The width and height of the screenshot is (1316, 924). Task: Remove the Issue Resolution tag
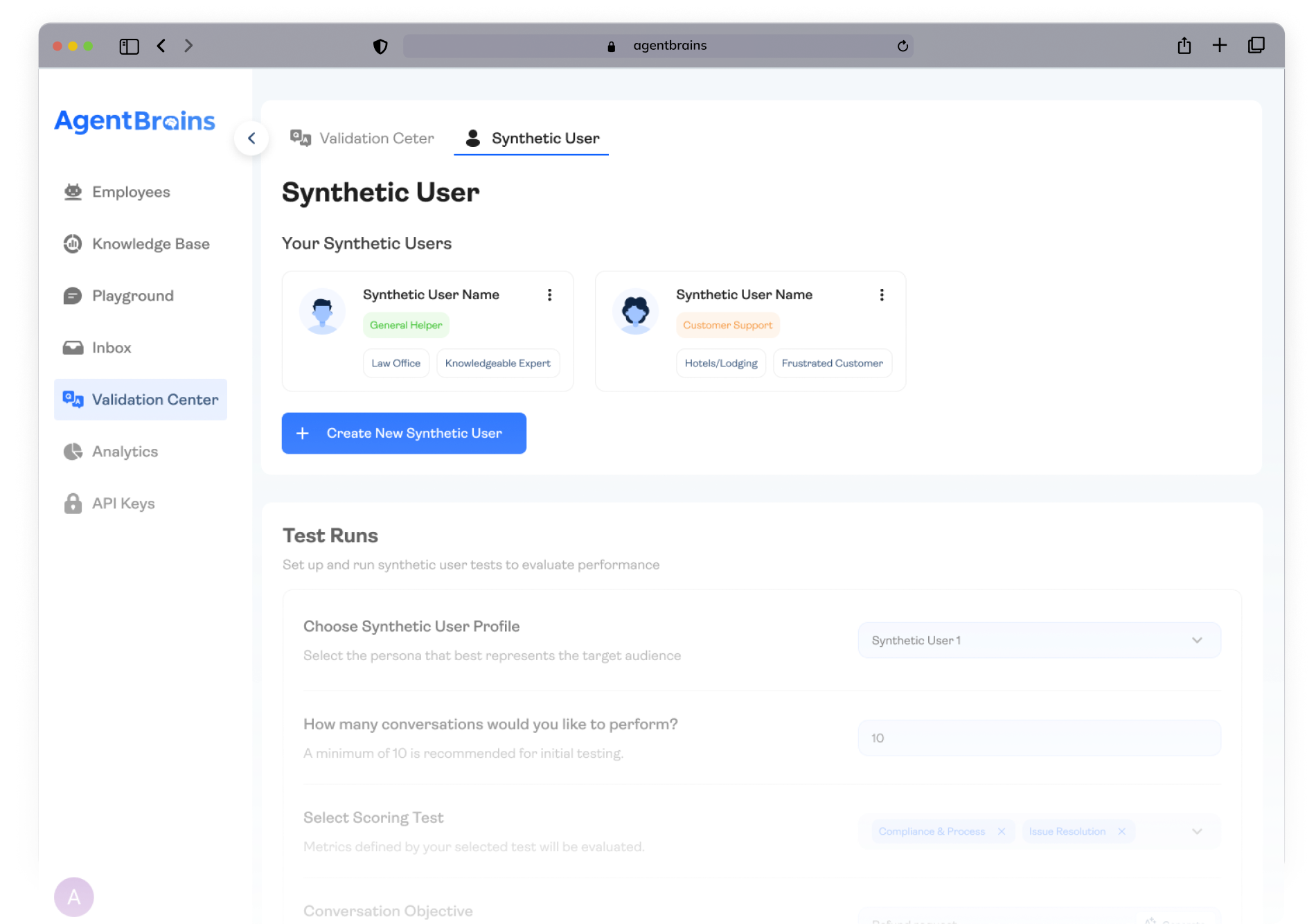pyautogui.click(x=1121, y=831)
